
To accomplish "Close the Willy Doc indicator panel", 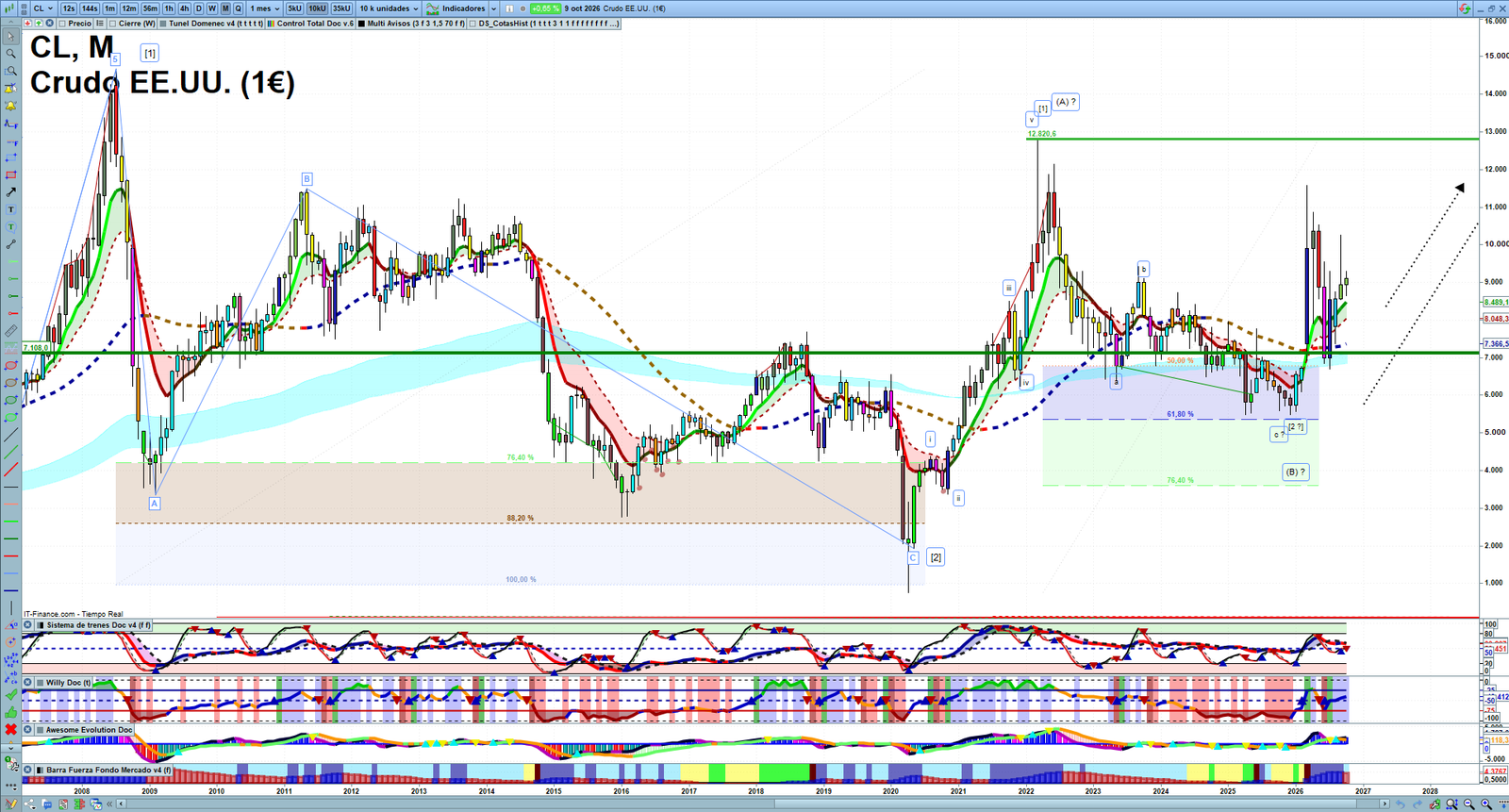I will (x=27, y=682).
